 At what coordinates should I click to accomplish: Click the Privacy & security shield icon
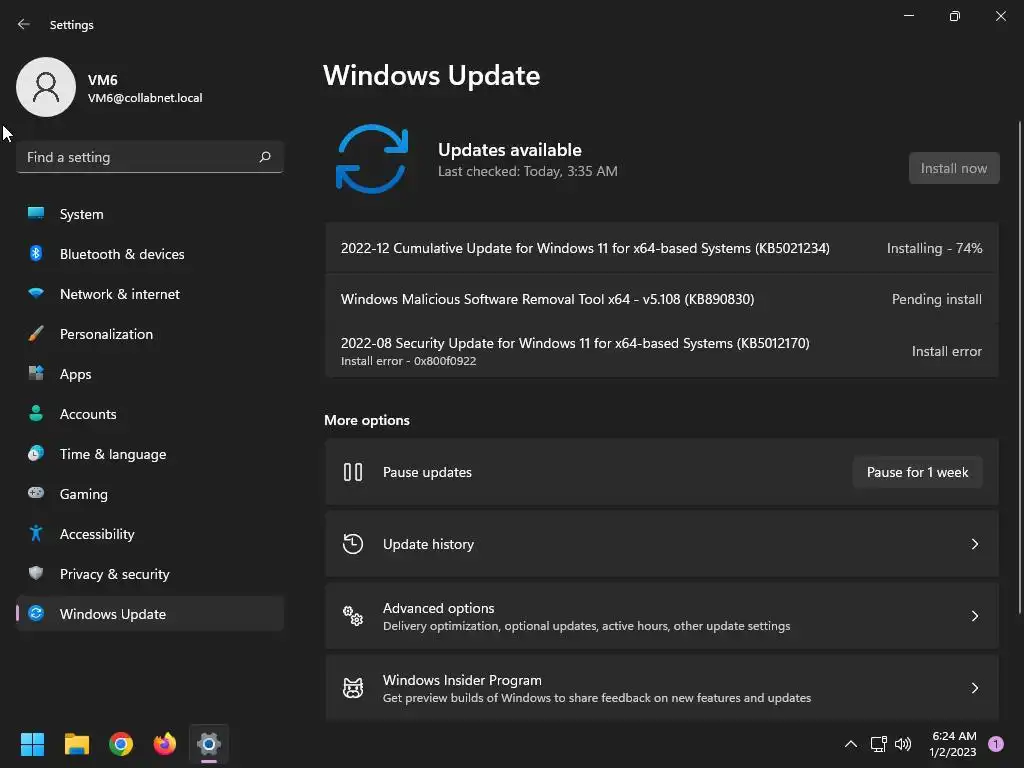[36, 573]
